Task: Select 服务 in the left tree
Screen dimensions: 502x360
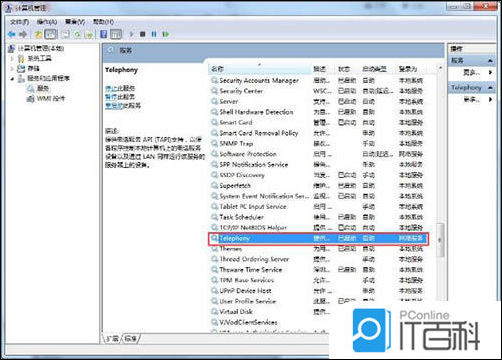Action: coord(43,88)
